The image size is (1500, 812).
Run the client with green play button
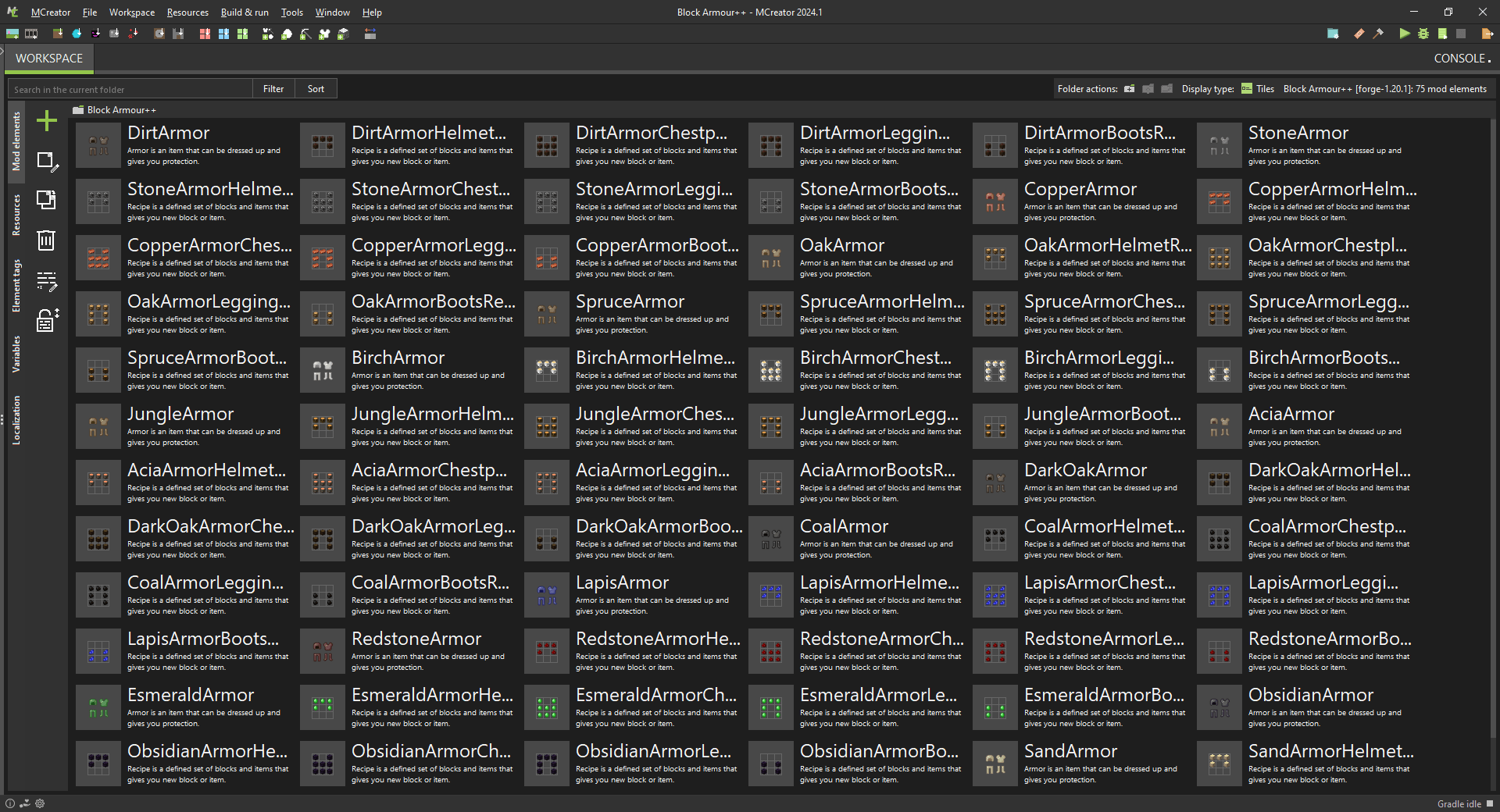(1405, 34)
